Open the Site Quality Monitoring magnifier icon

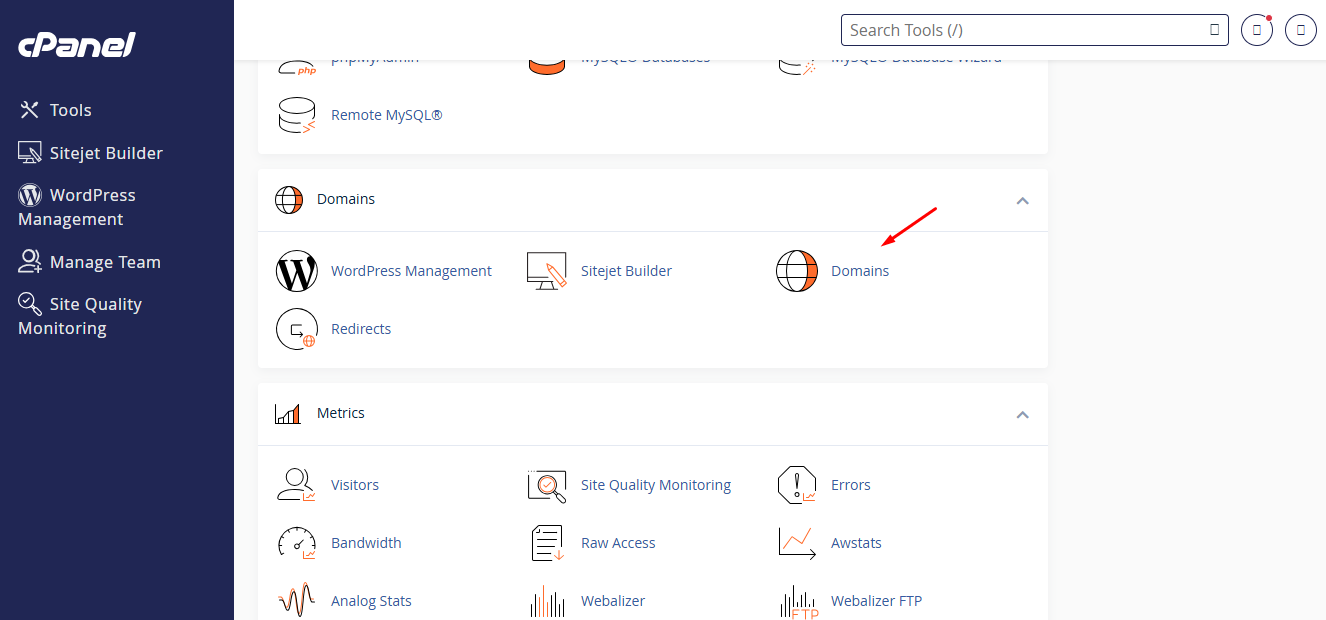pyautogui.click(x=547, y=485)
